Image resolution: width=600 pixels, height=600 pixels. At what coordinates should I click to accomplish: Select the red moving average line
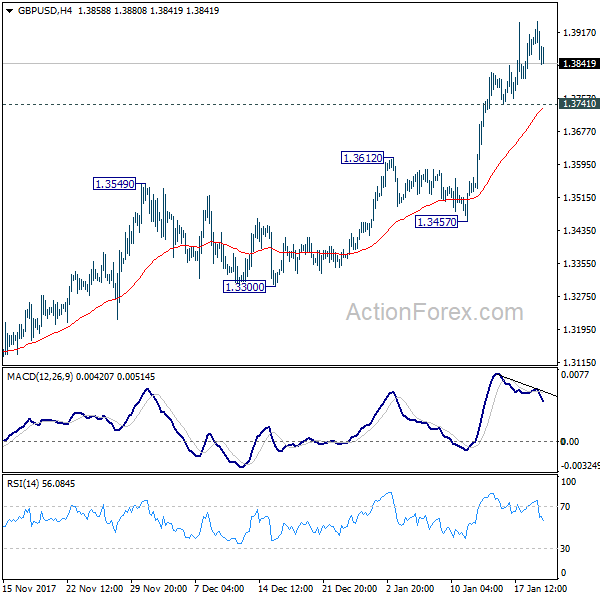pos(300,252)
